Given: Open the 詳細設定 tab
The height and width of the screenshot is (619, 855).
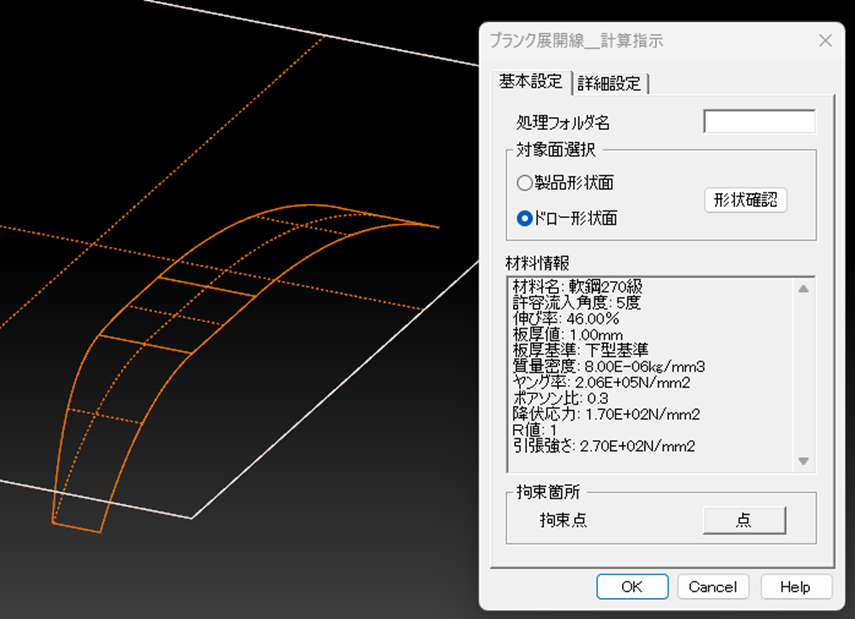Looking at the screenshot, I should [x=609, y=84].
